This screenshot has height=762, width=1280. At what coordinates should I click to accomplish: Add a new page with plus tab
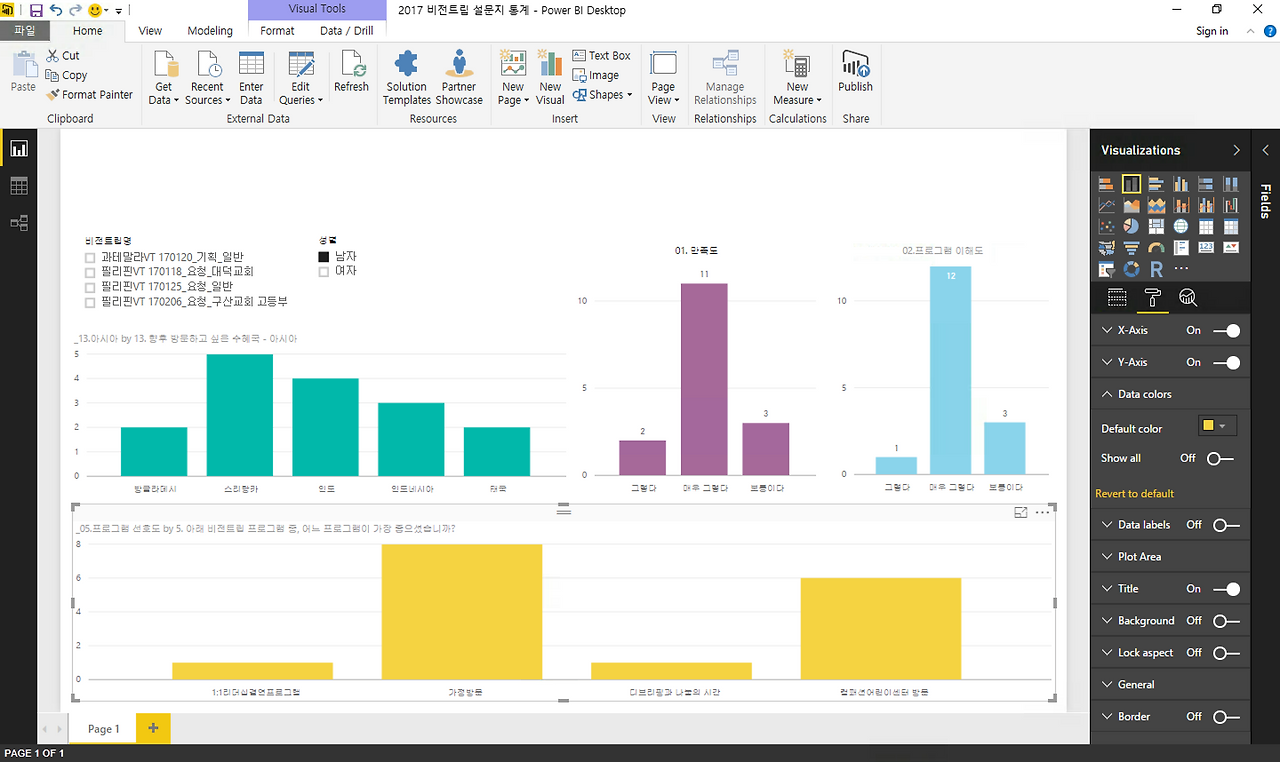tap(153, 728)
